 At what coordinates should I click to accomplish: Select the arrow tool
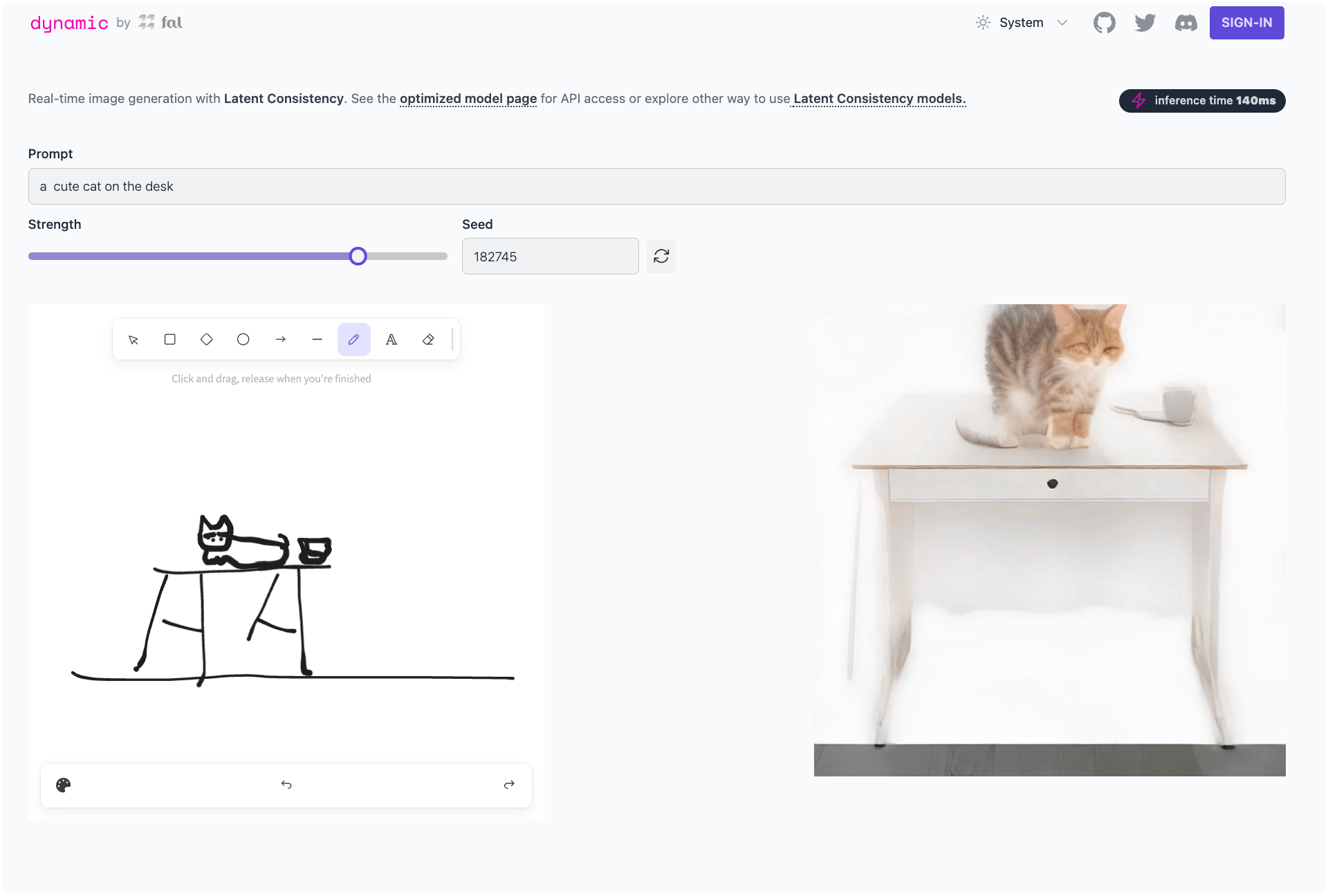[280, 339]
